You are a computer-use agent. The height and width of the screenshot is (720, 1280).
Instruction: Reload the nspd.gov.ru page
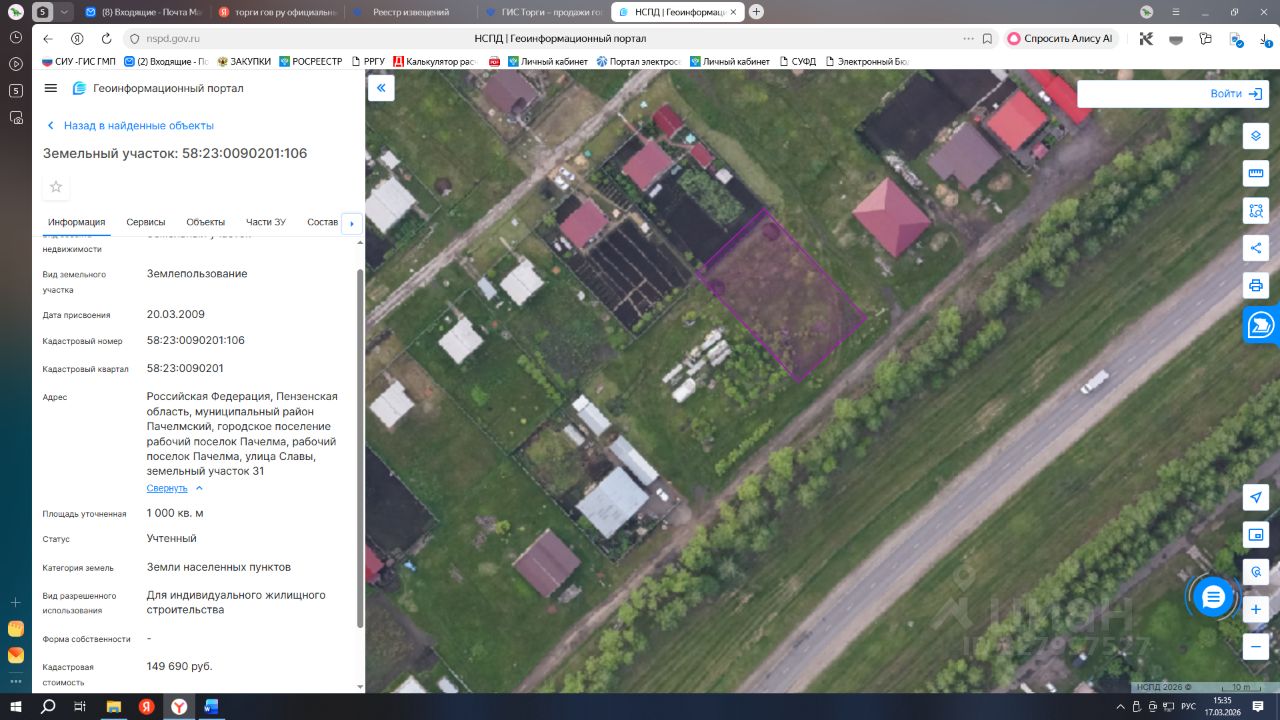coord(106,39)
